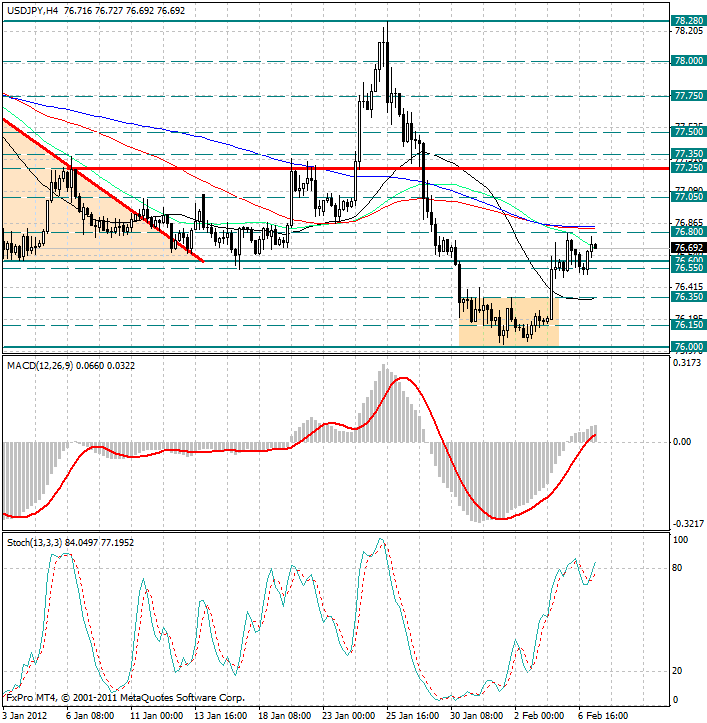Click the 78.280 price level label
This screenshot has width=707, height=723.
tap(689, 21)
